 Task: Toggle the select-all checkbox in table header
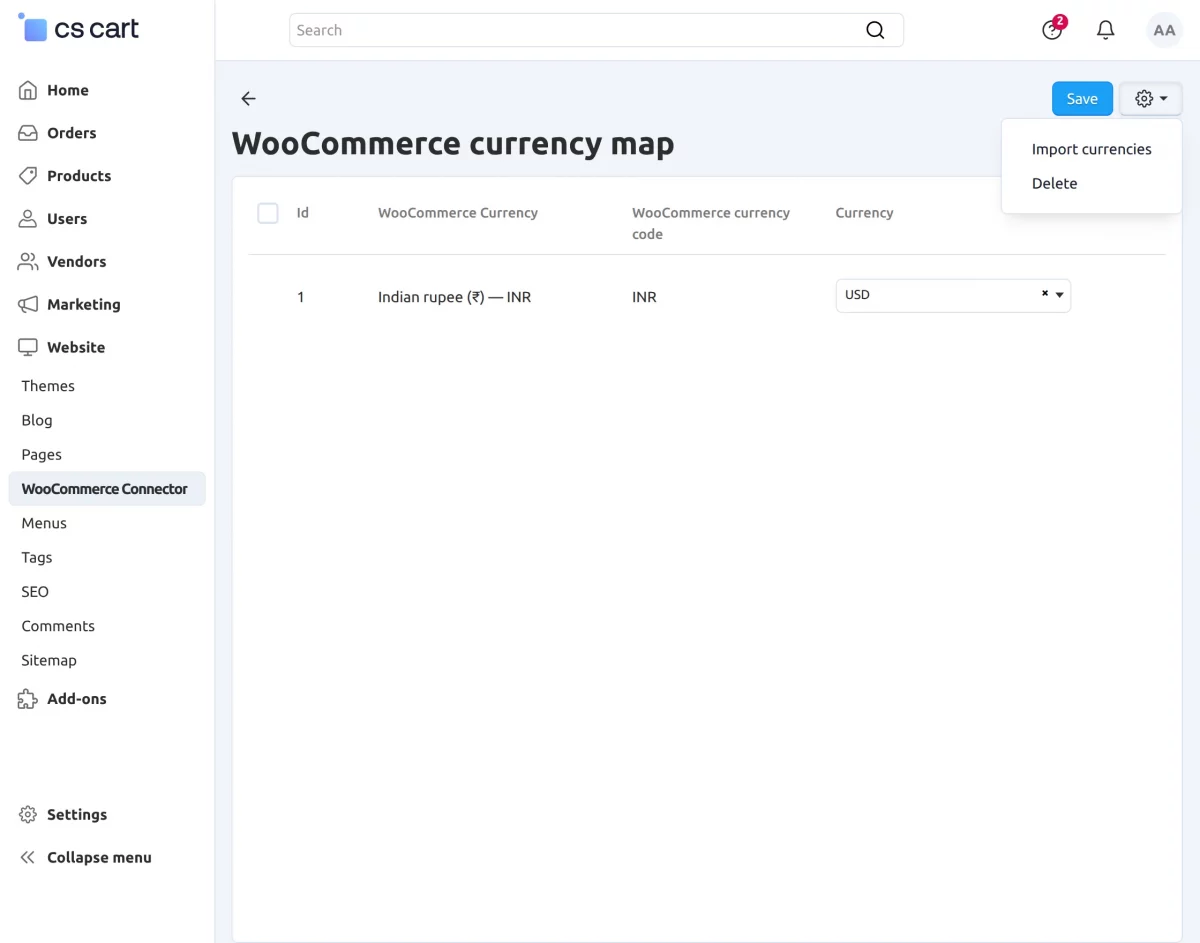pos(268,213)
